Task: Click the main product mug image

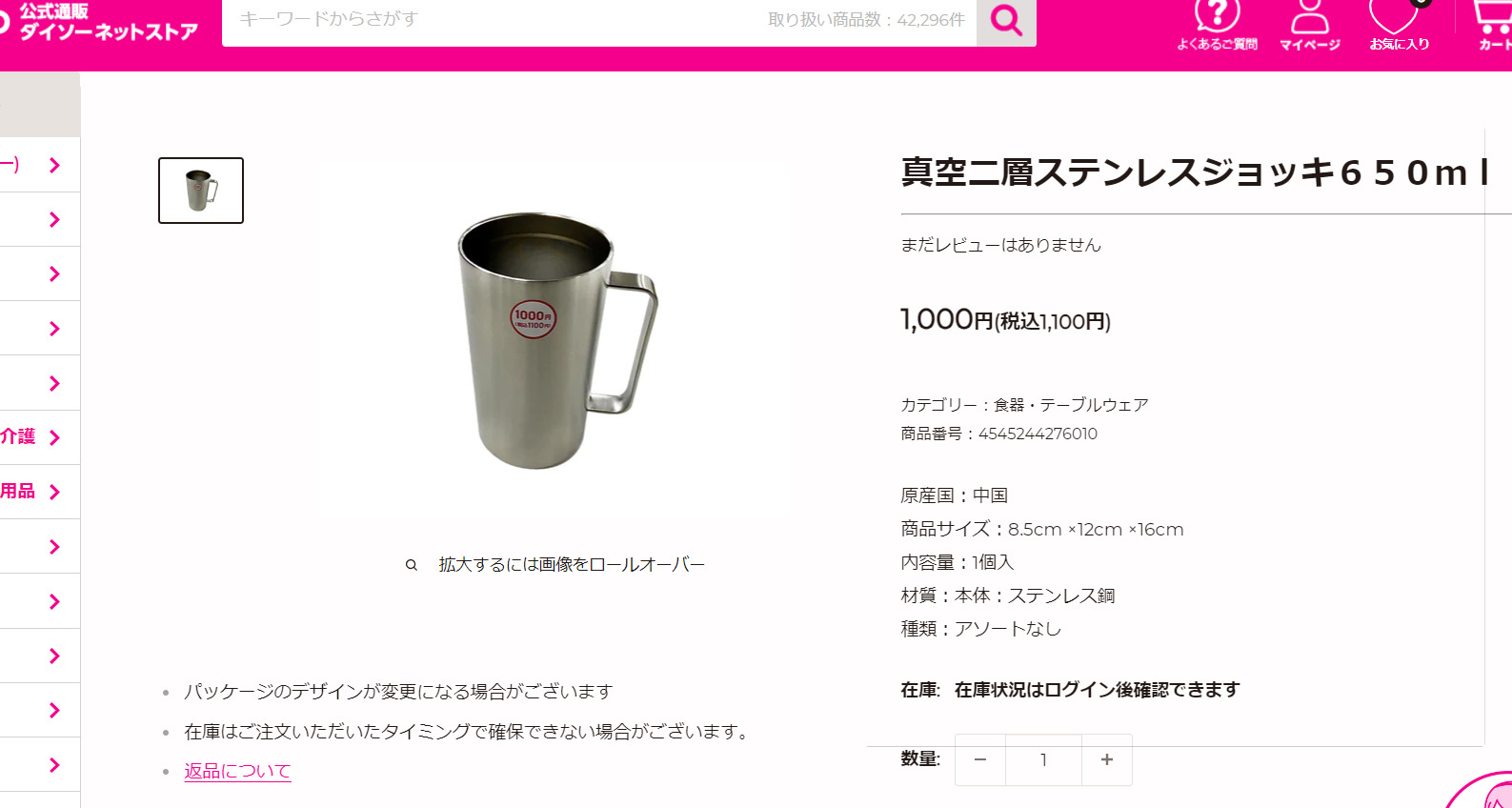Action: click(557, 341)
